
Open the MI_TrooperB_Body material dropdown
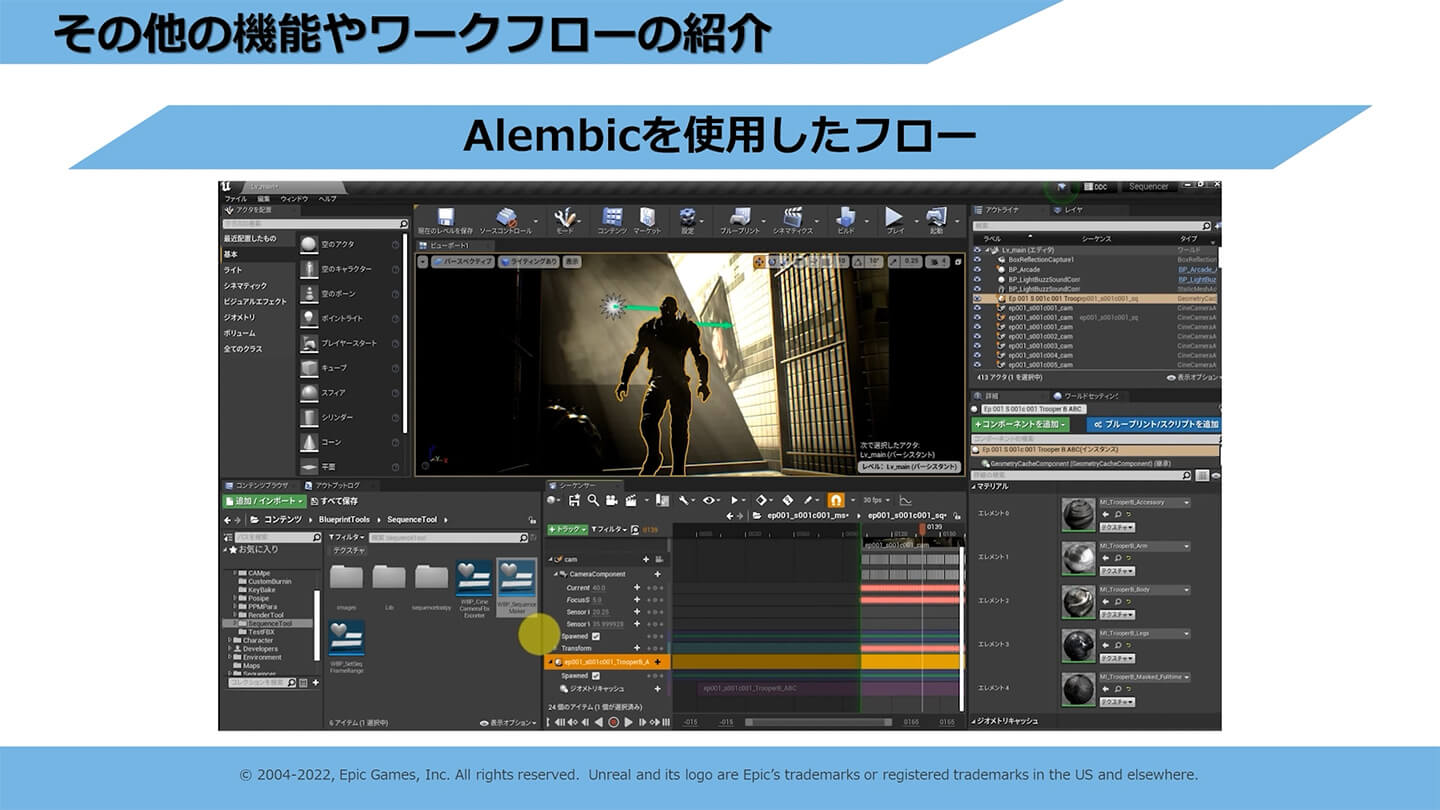pos(1145,590)
